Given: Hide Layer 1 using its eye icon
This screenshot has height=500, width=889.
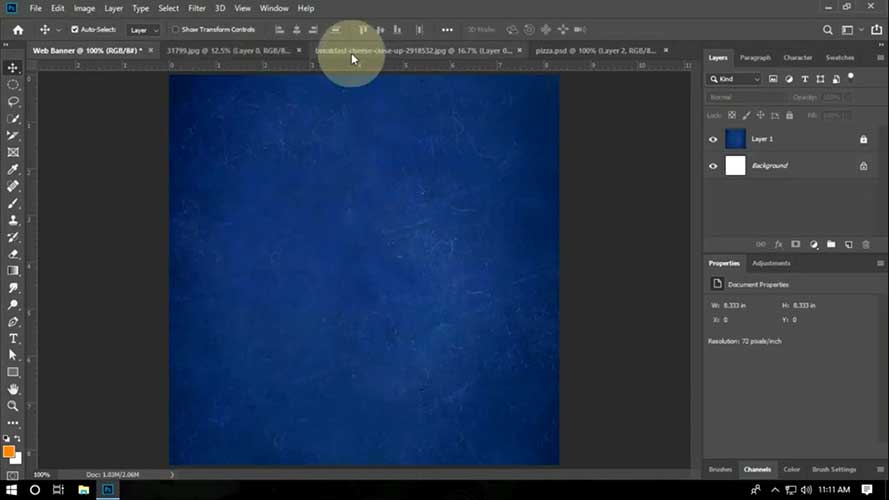Looking at the screenshot, I should [713, 140].
